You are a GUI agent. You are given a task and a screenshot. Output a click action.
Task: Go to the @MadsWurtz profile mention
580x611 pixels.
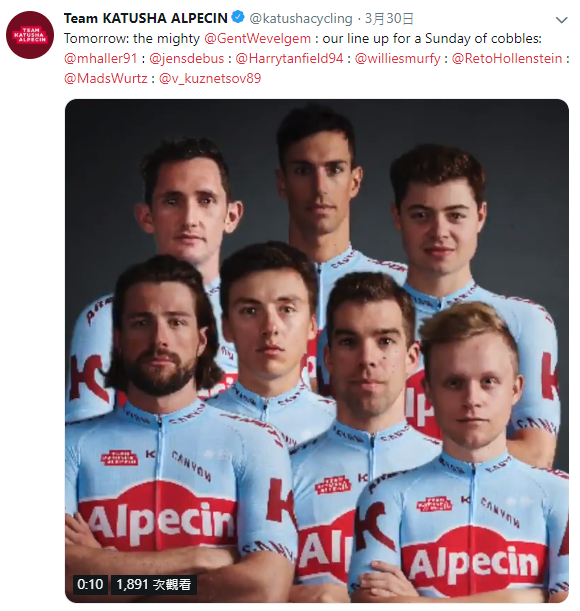point(106,78)
